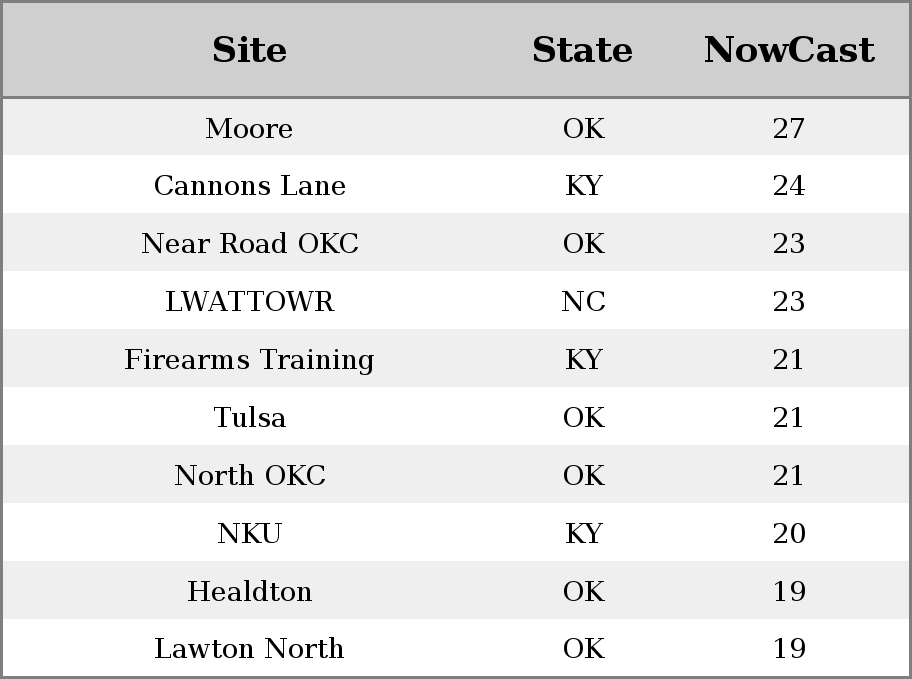Click KY state beside Cannons Lane
This screenshot has width=912, height=679.
pyautogui.click(x=583, y=186)
